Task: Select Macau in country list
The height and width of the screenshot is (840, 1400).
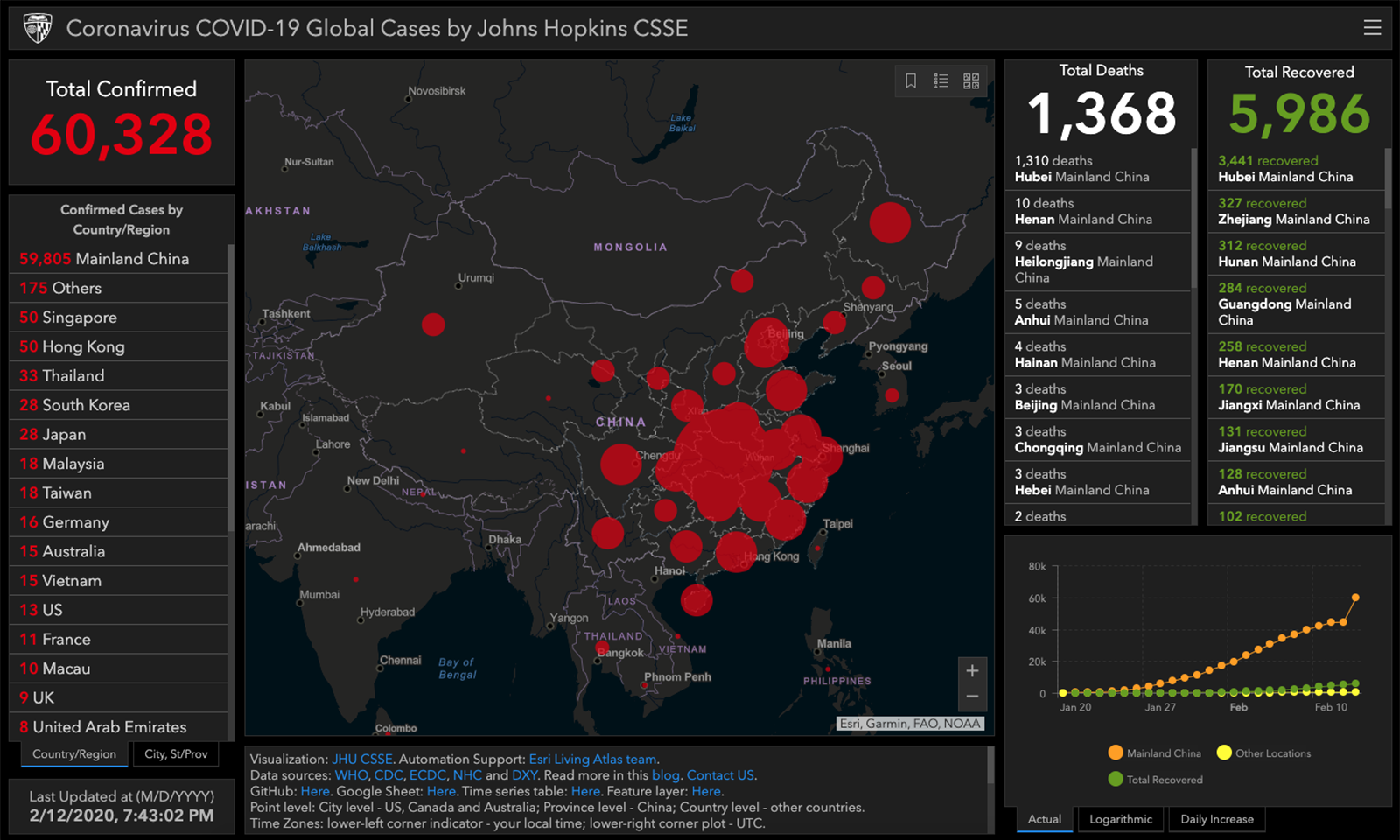Action: 118,668
